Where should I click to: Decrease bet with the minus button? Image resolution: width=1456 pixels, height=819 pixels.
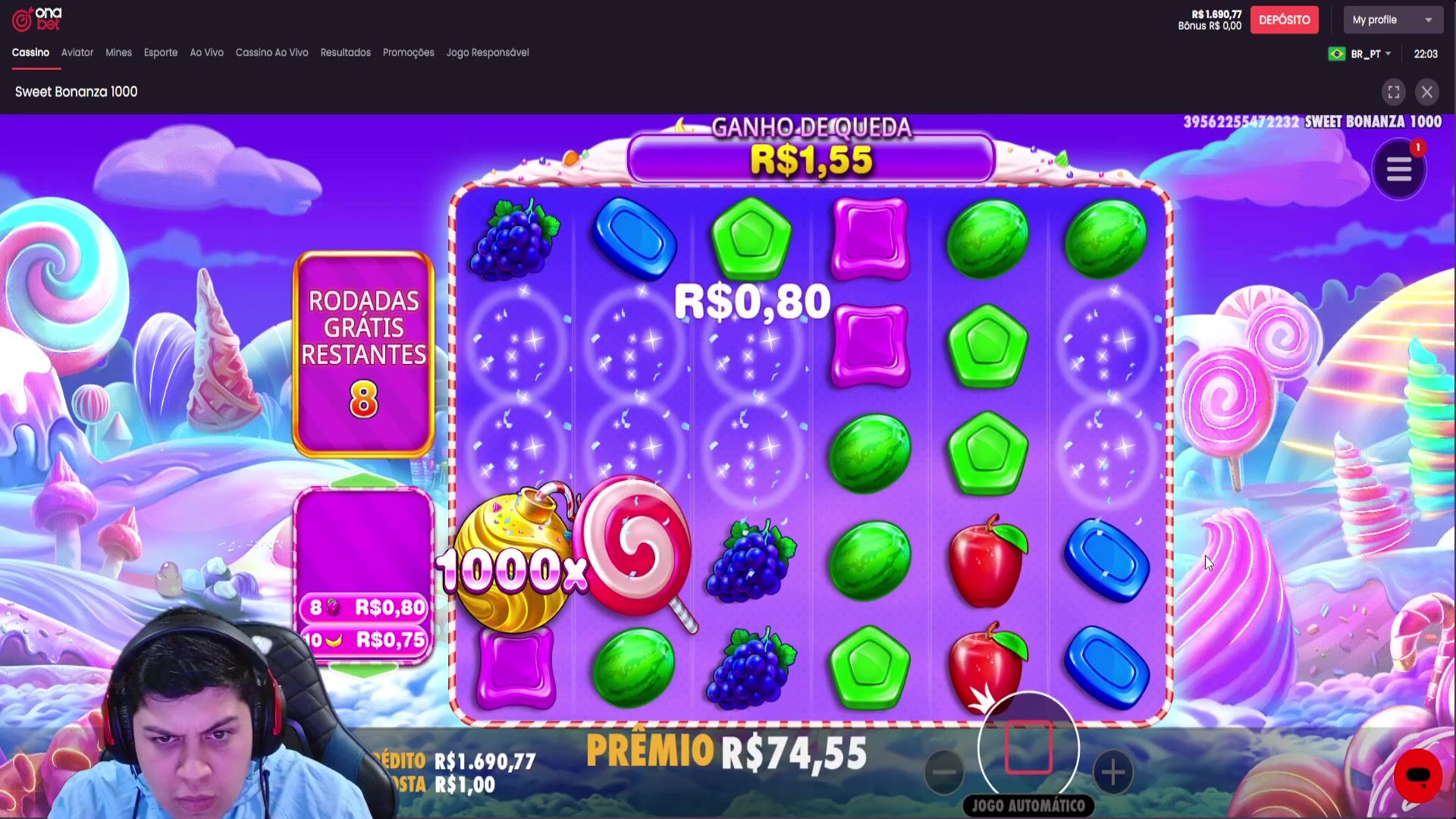coord(945,772)
